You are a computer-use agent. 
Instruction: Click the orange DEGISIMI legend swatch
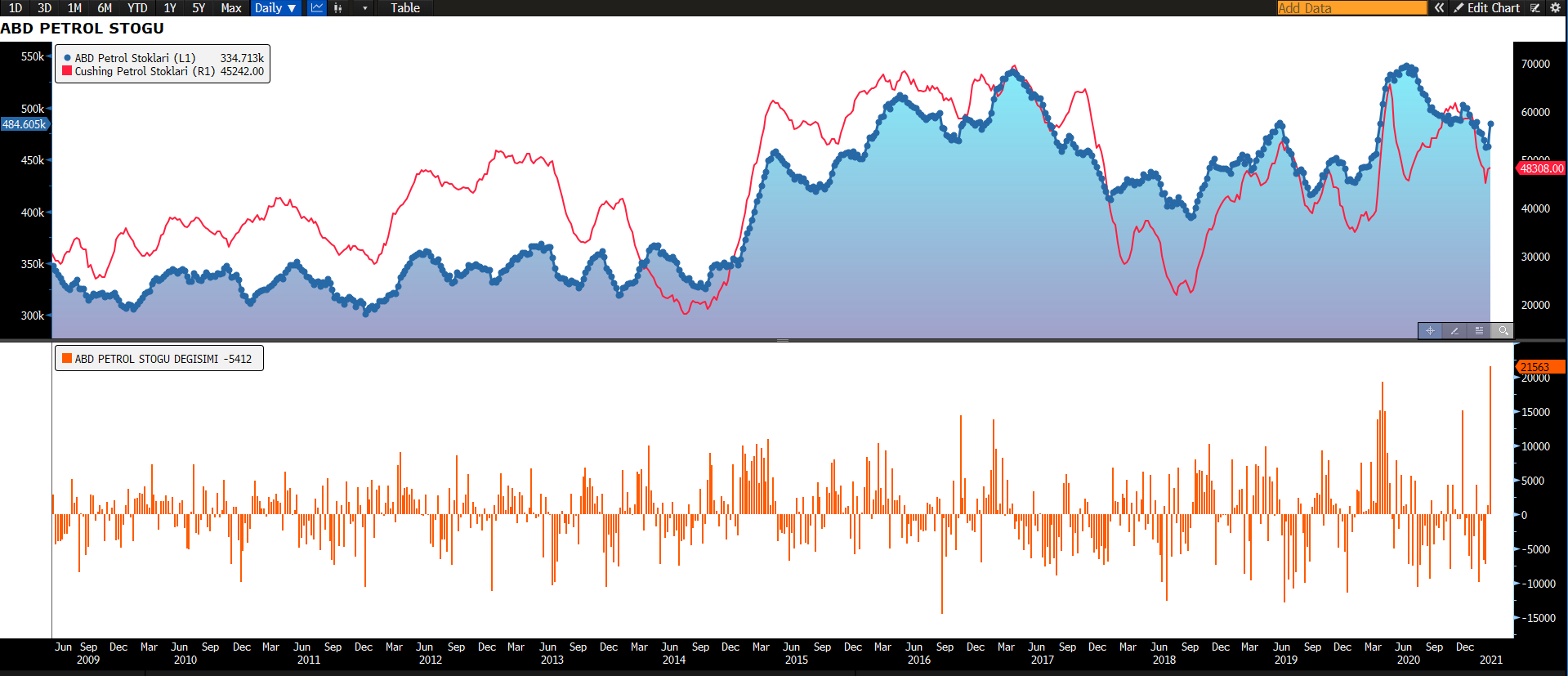pos(67,358)
